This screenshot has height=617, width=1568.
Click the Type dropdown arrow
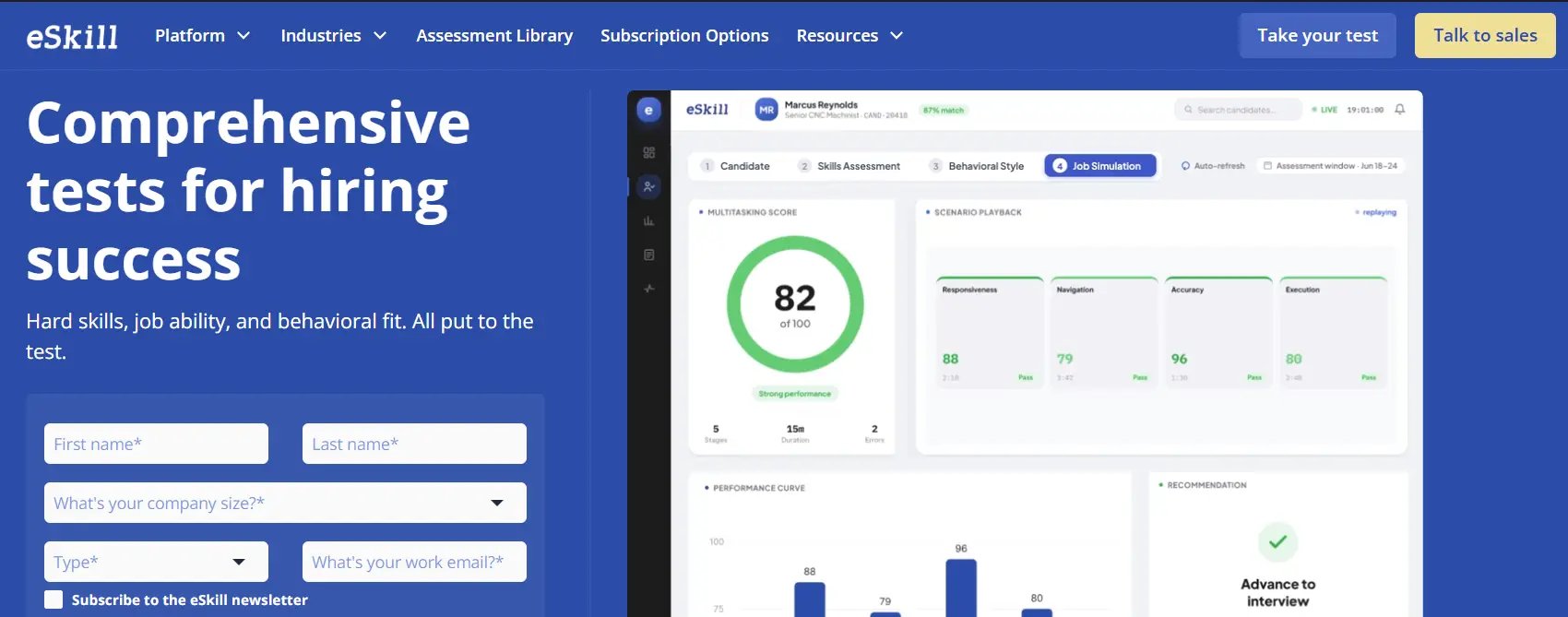[x=239, y=562]
